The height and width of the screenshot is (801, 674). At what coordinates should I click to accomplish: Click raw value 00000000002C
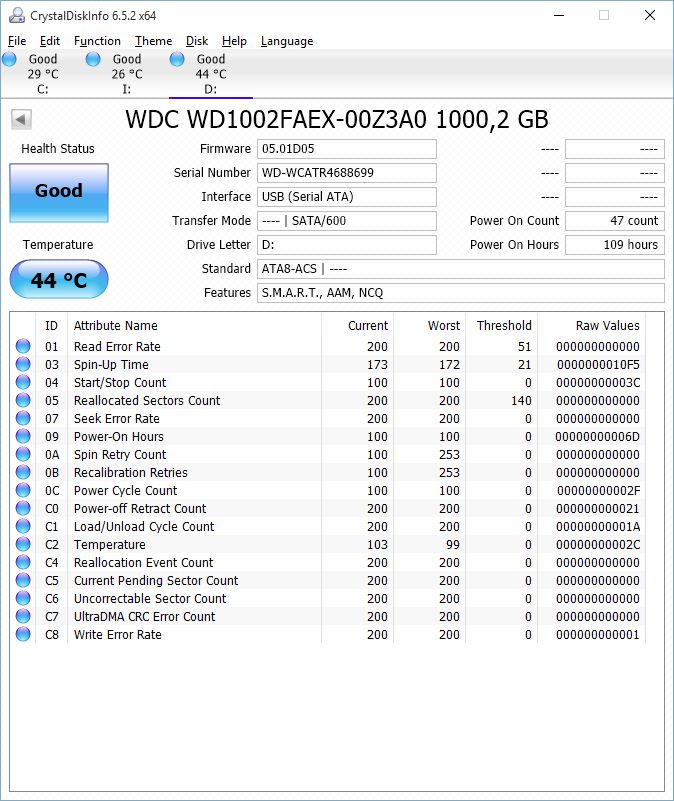(x=598, y=545)
